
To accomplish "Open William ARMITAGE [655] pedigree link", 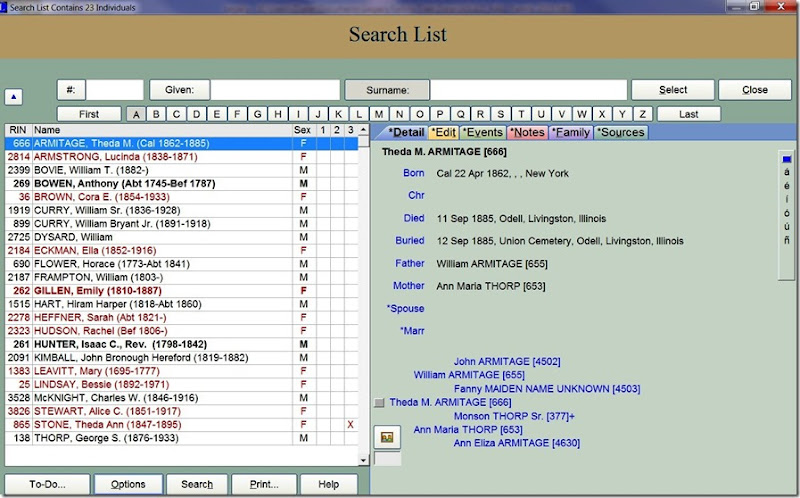I will 469,375.
